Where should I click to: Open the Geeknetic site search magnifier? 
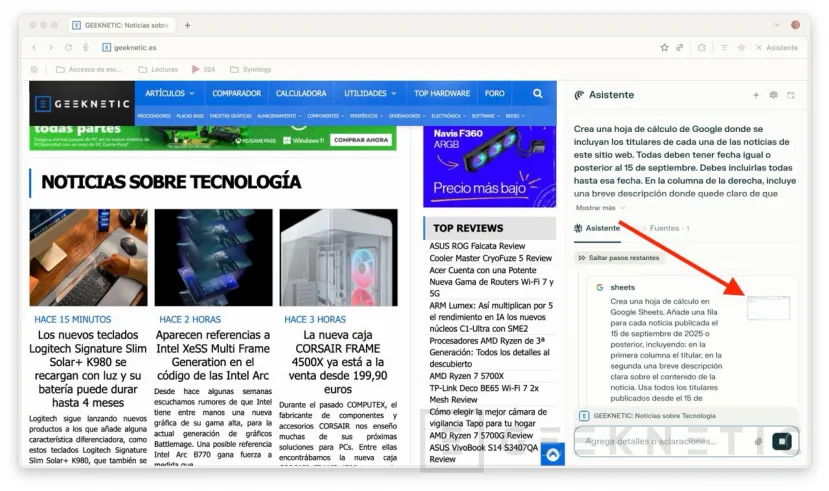pos(538,94)
